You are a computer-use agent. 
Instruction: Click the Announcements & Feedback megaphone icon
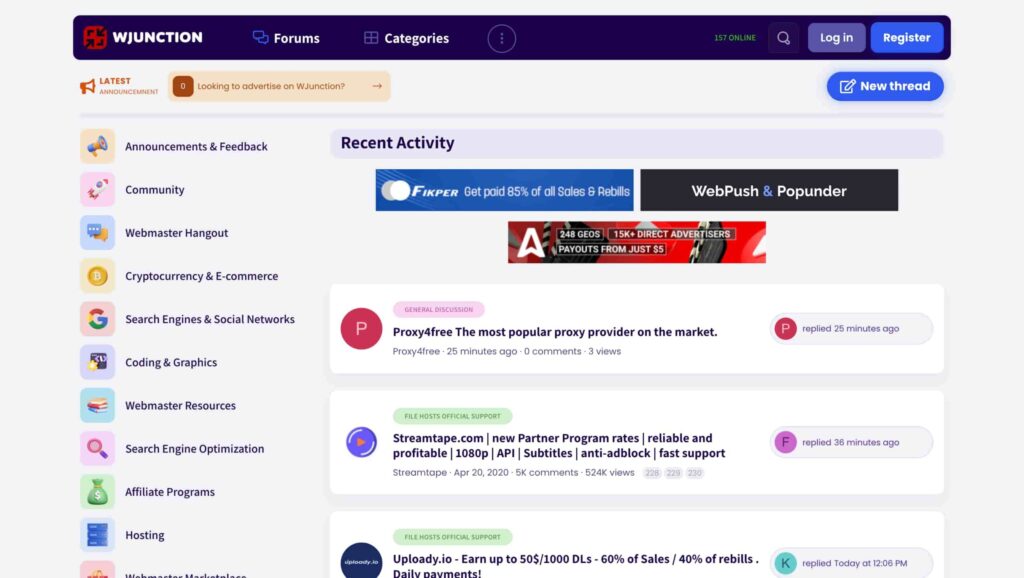click(97, 146)
